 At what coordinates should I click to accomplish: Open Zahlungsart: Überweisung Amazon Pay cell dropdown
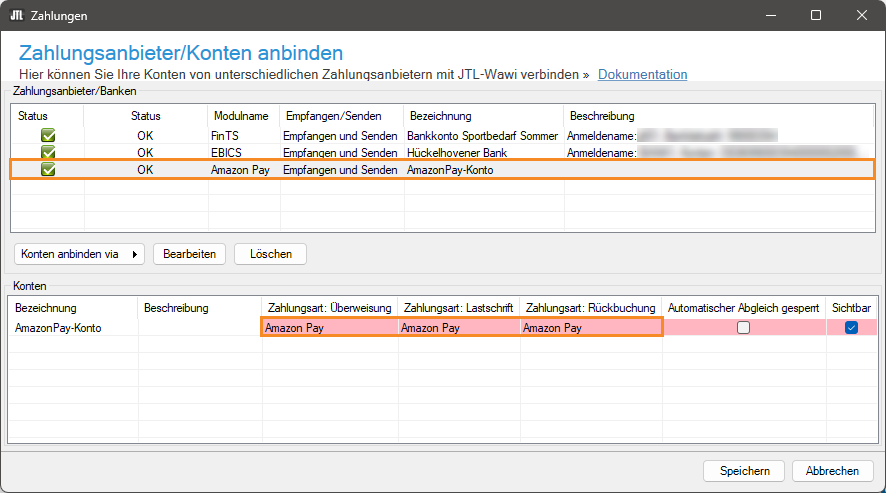(x=329, y=327)
